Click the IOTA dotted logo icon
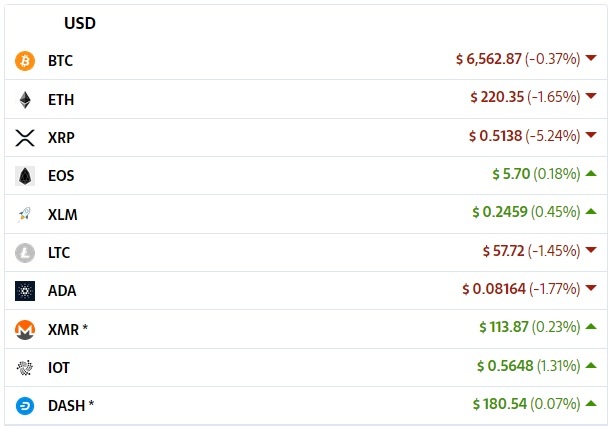 [x=25, y=368]
